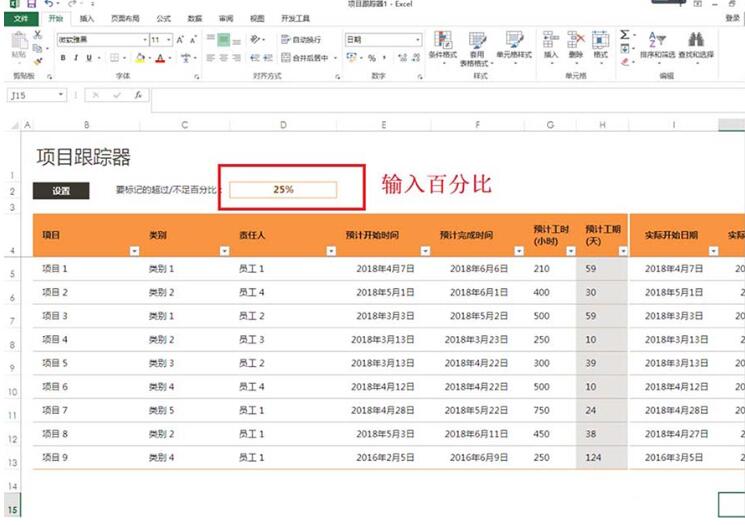
Task: Click the Save icon in quick access toolbar
Action: click(31, 4)
